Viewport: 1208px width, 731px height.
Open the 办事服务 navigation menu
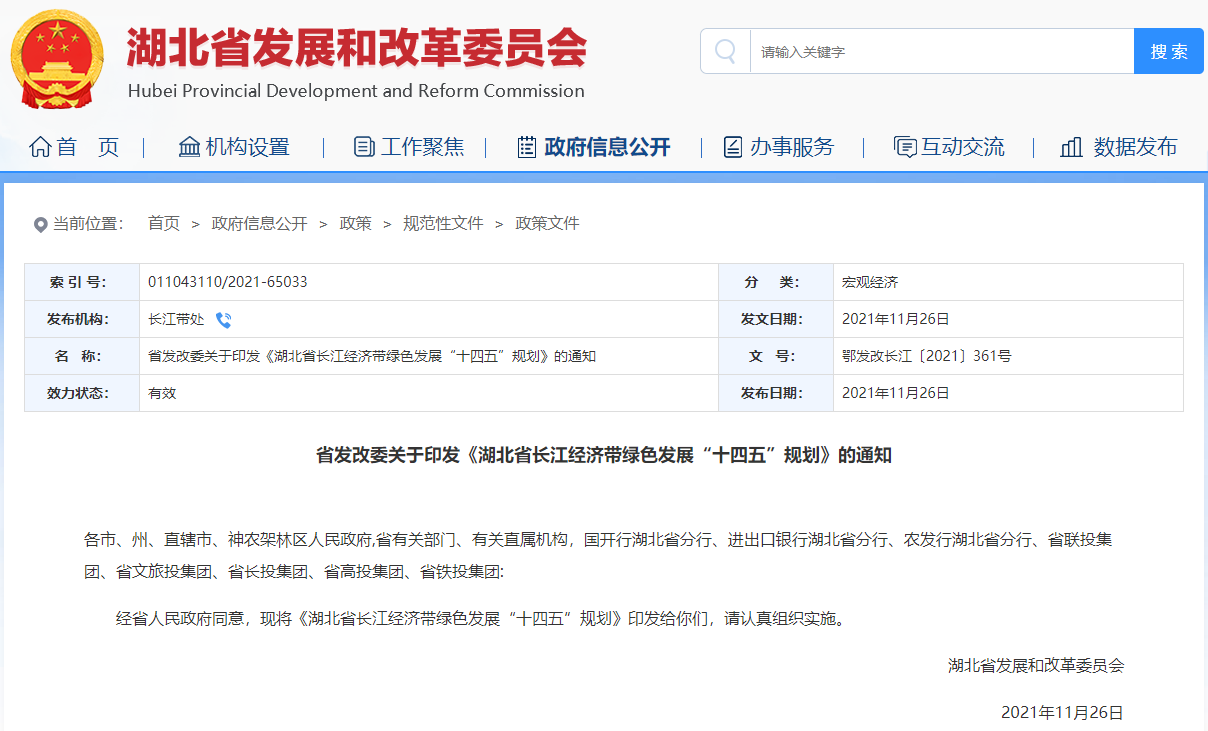click(792, 147)
